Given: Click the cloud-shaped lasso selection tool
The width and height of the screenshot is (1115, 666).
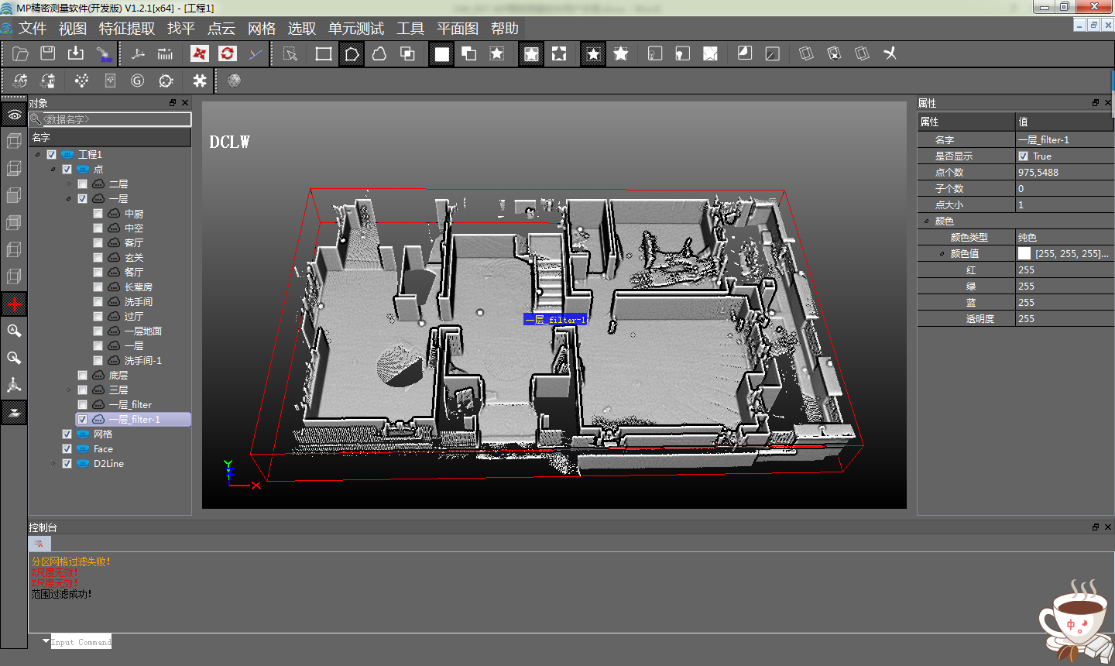Looking at the screenshot, I should (379, 53).
